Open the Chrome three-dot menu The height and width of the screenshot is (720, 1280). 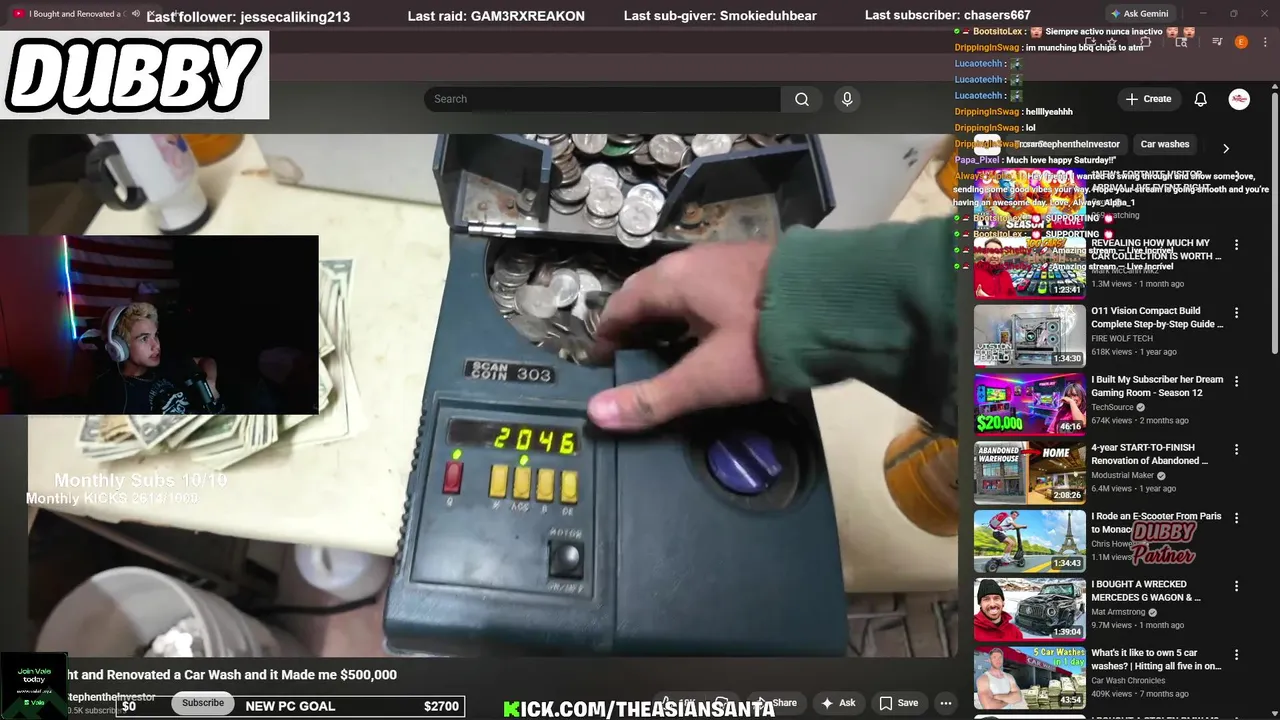[1264, 42]
